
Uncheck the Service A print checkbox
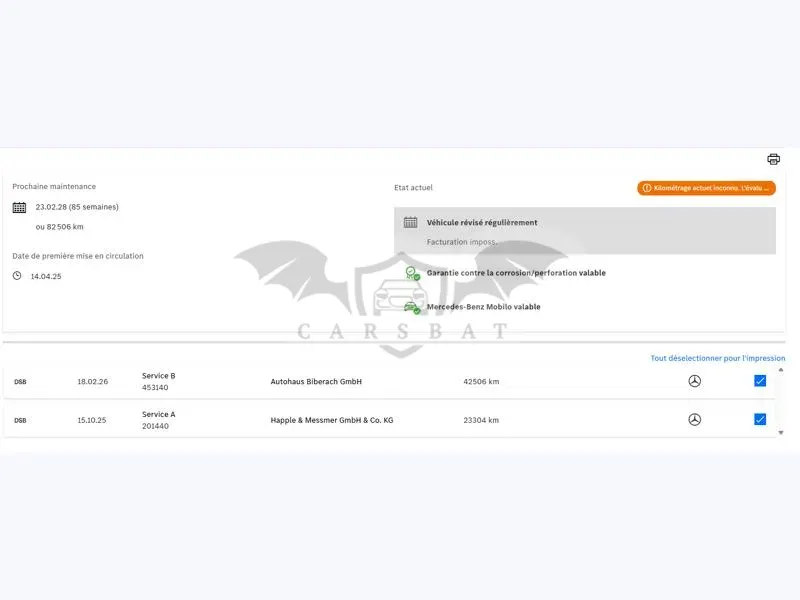[760, 419]
